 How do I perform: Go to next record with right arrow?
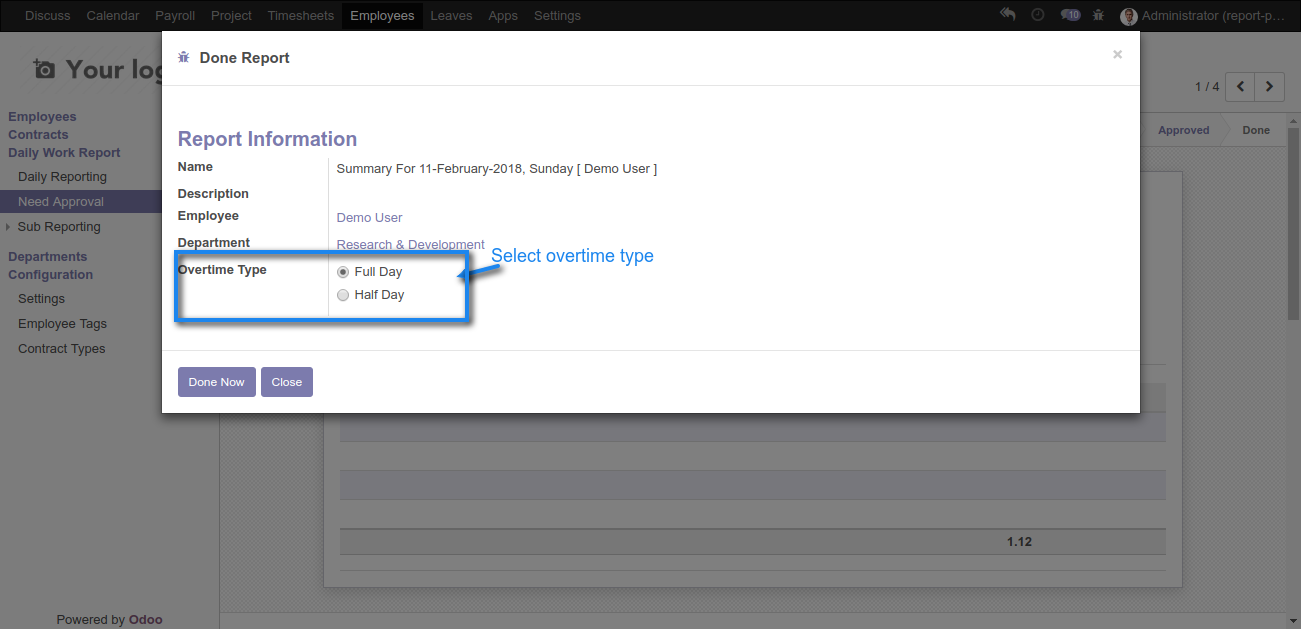pos(1270,87)
